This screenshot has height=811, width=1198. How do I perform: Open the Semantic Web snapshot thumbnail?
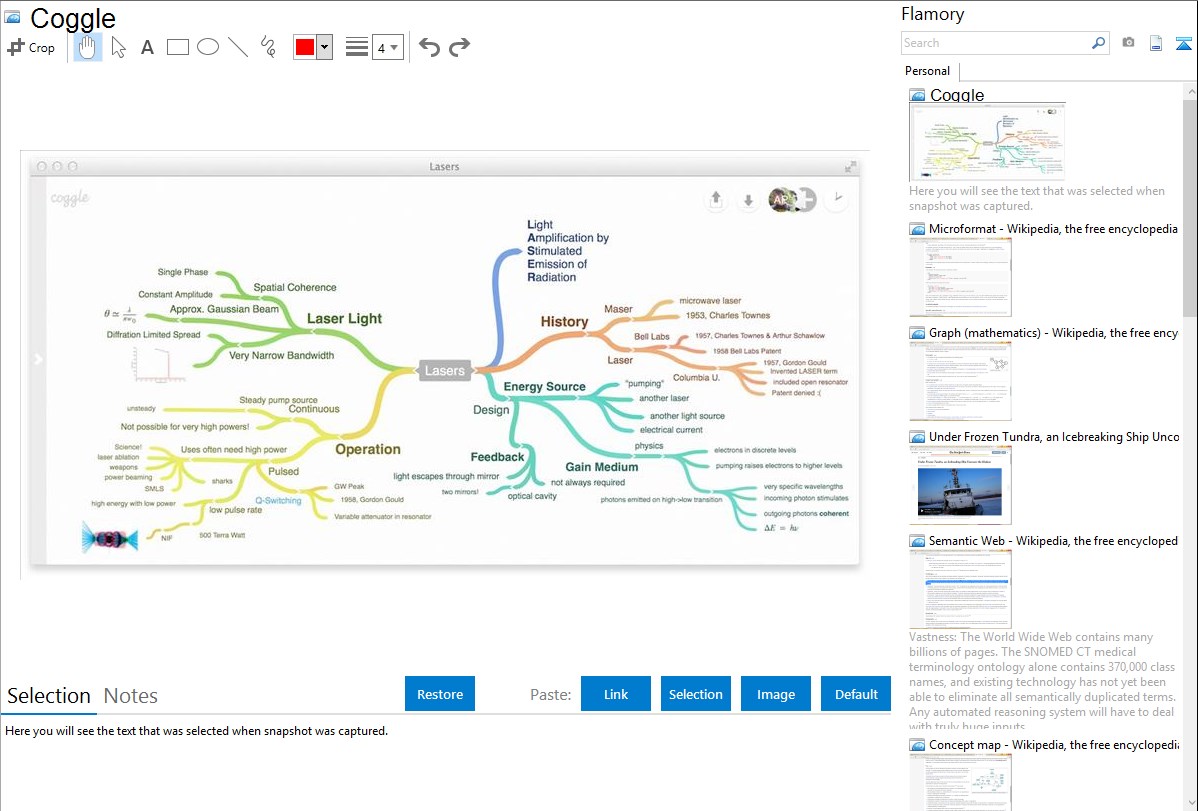(960, 589)
